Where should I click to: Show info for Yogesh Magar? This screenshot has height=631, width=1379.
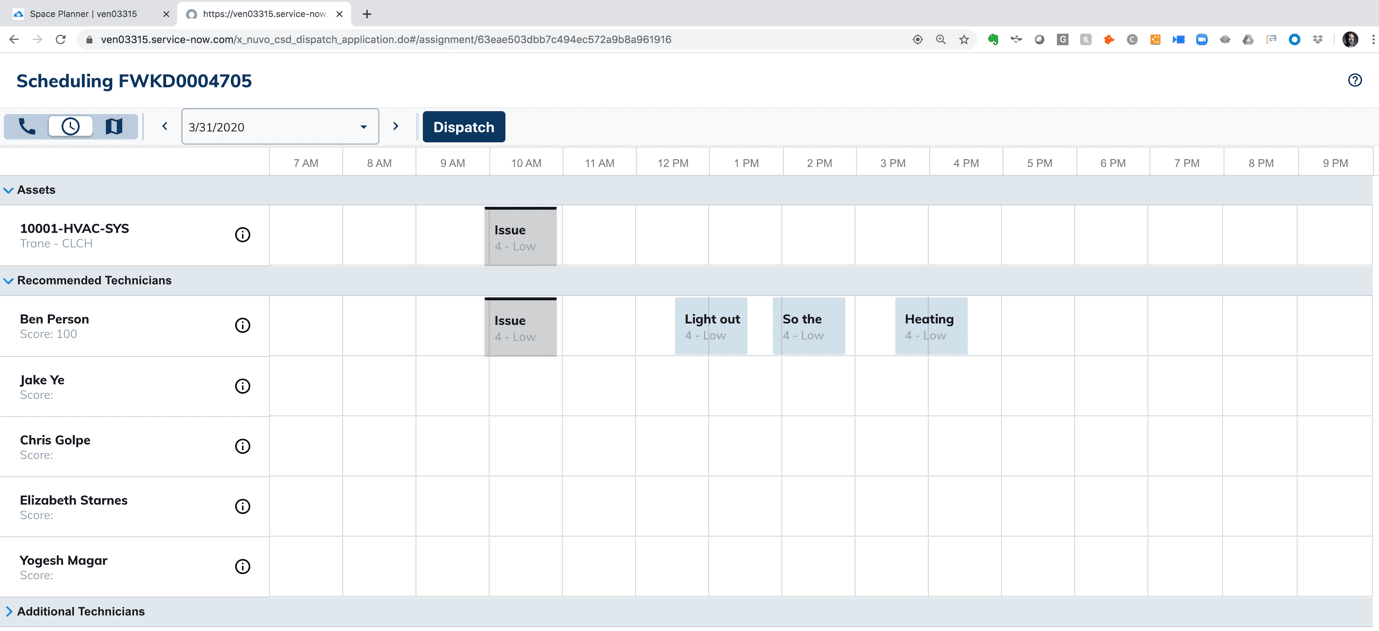pyautogui.click(x=242, y=567)
